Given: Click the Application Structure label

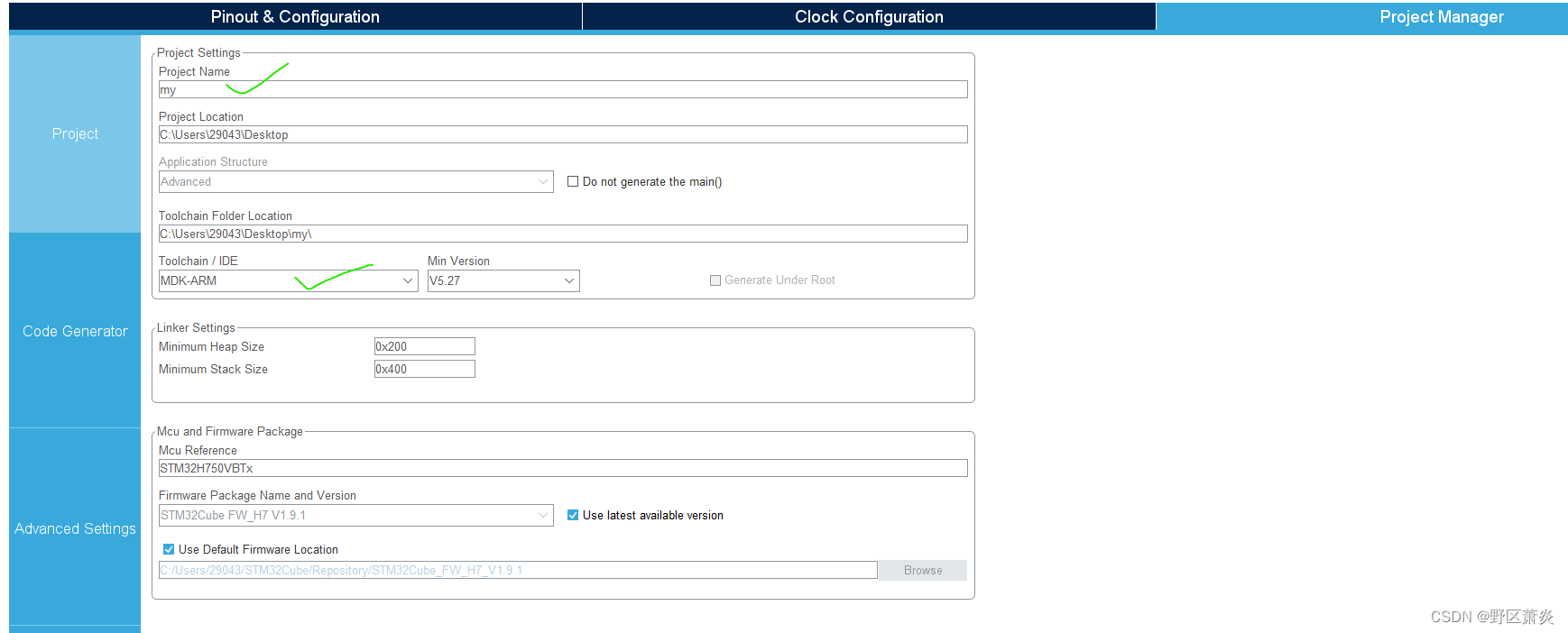Looking at the screenshot, I should pos(213,161).
